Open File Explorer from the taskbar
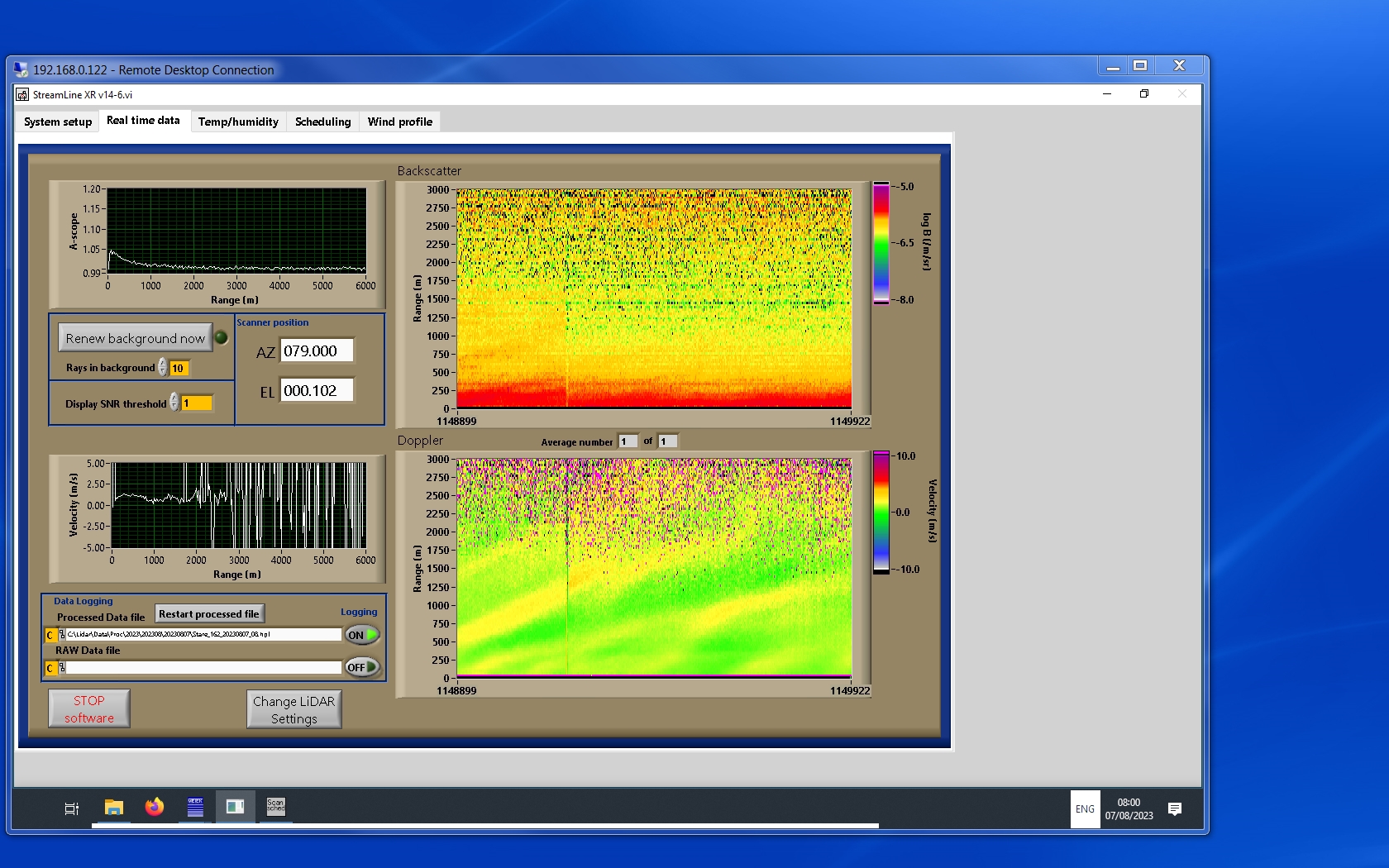This screenshot has height=868, width=1389. tap(113, 808)
